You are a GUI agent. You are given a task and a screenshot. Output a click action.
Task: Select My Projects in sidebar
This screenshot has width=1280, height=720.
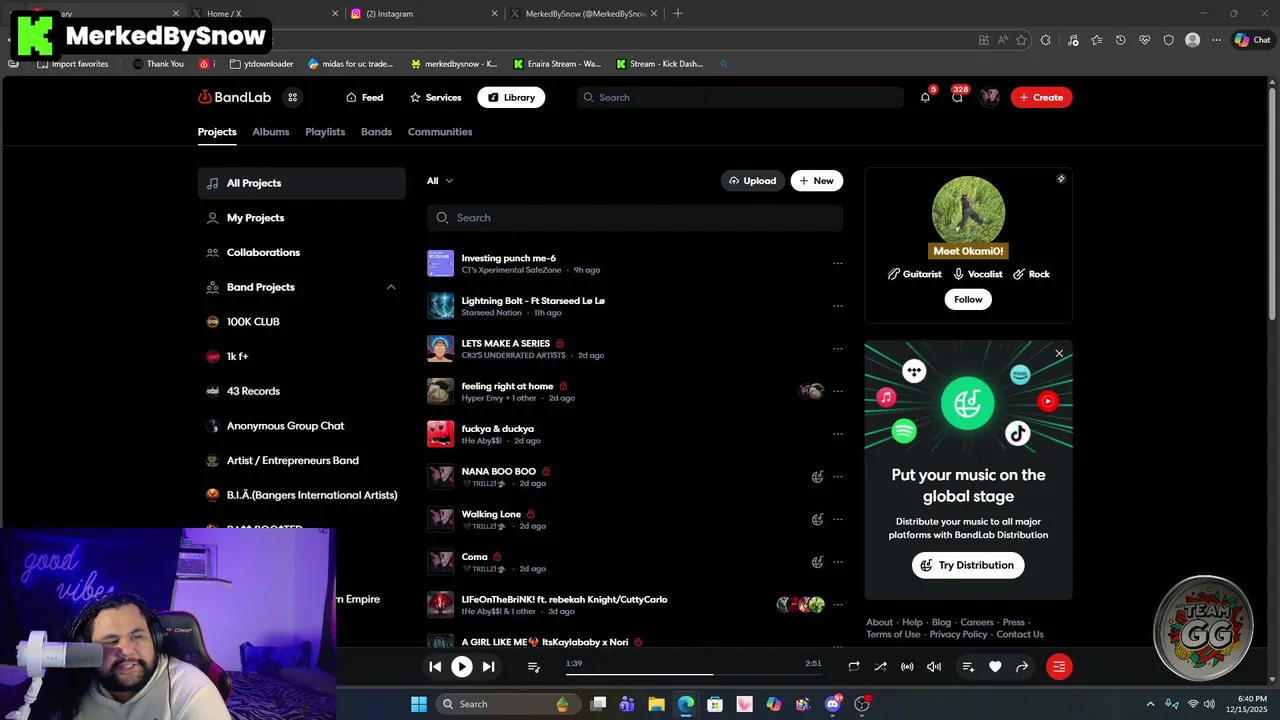(302, 218)
